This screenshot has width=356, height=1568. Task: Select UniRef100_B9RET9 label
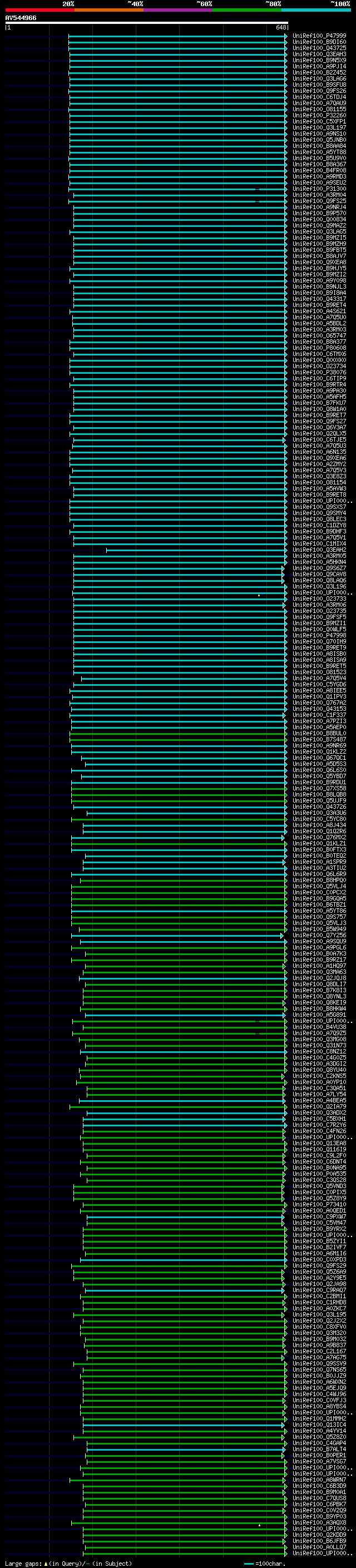[319, 647]
